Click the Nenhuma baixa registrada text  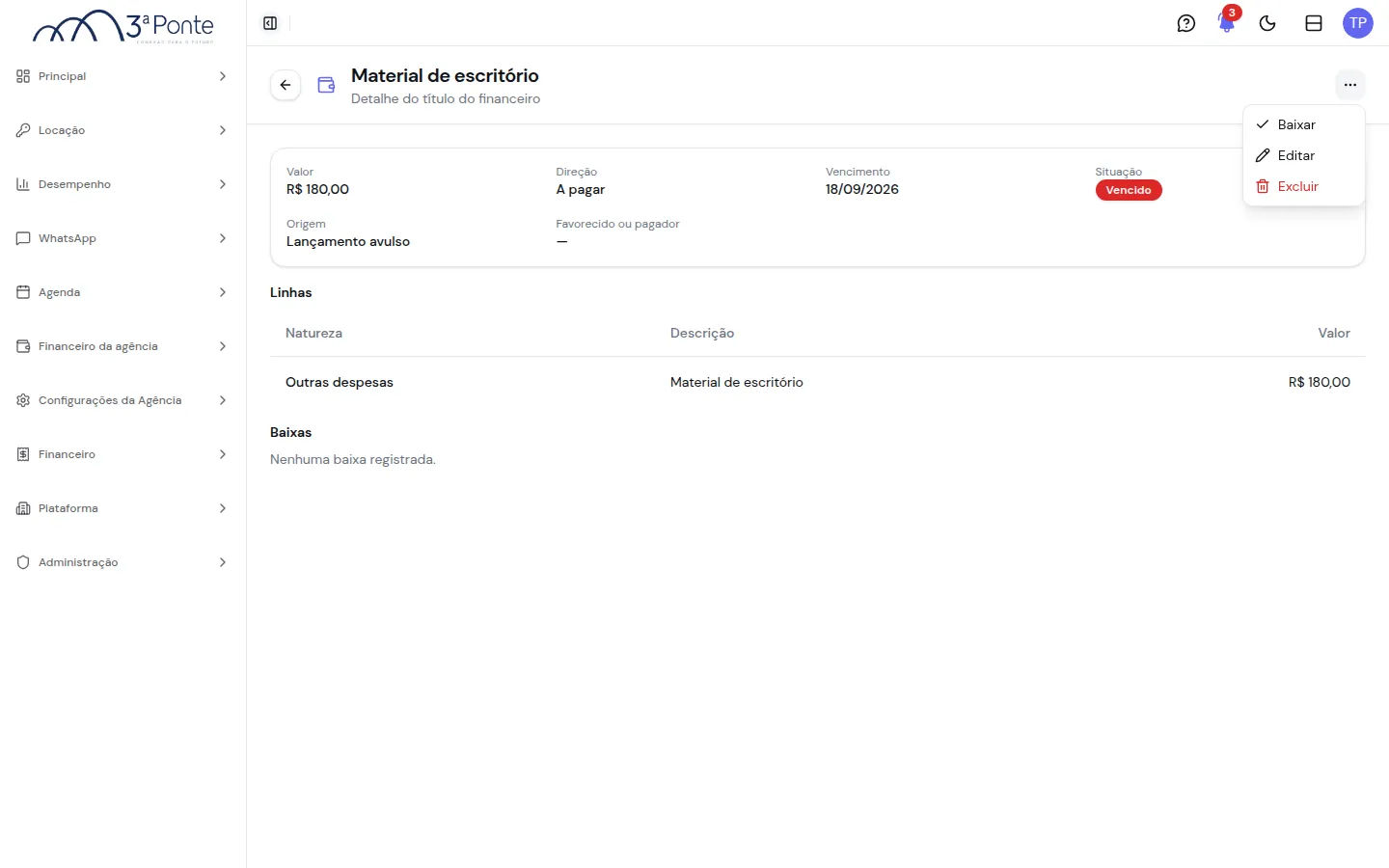click(353, 459)
